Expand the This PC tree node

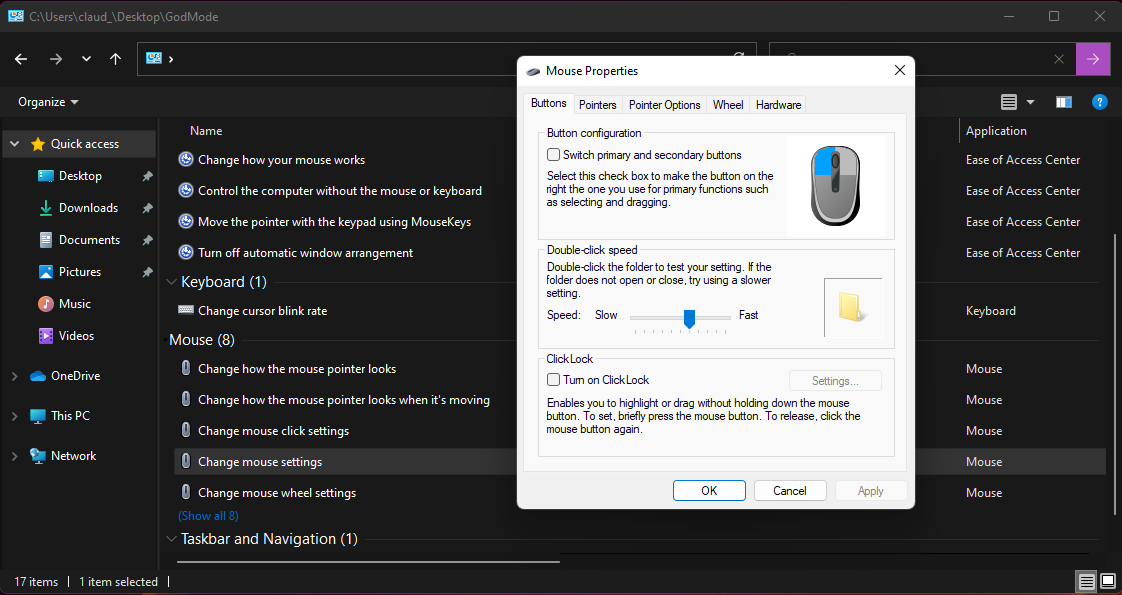(14, 416)
